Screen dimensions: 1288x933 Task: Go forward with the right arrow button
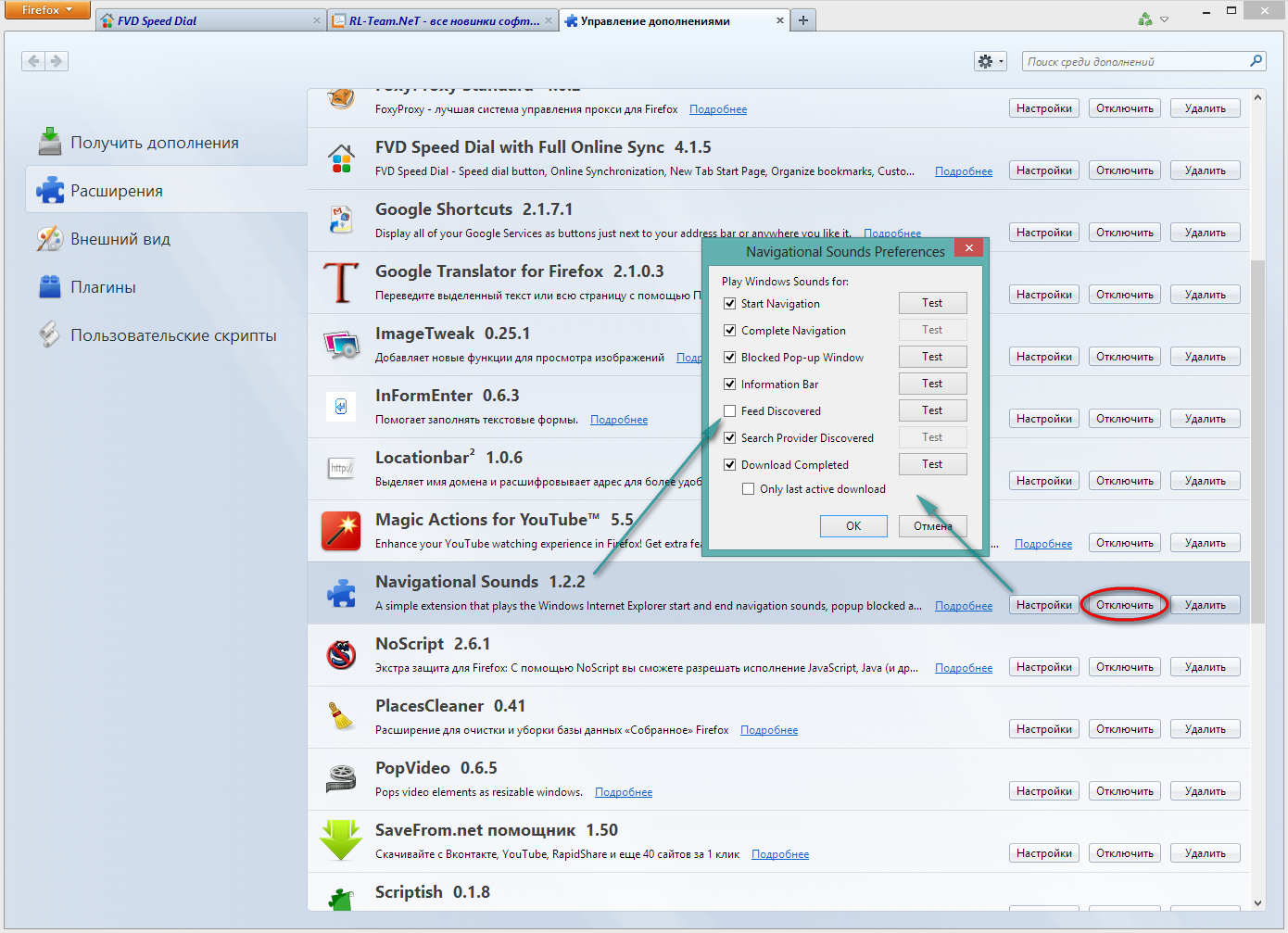[x=57, y=61]
